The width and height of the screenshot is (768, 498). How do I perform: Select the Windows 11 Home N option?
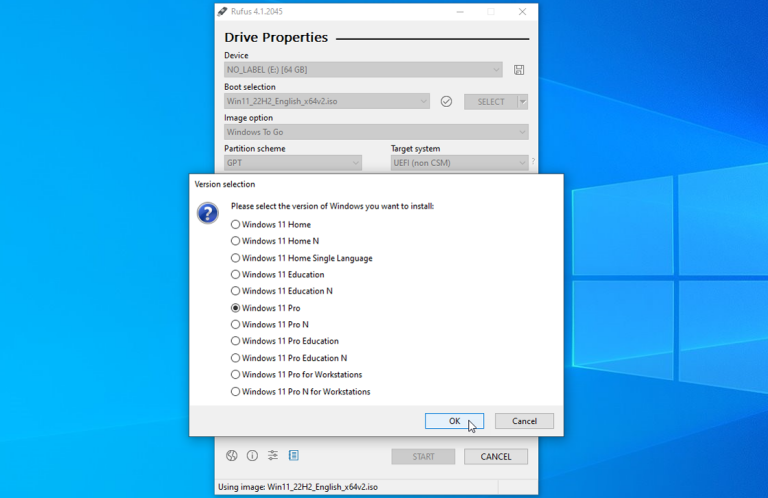[x=275, y=241]
